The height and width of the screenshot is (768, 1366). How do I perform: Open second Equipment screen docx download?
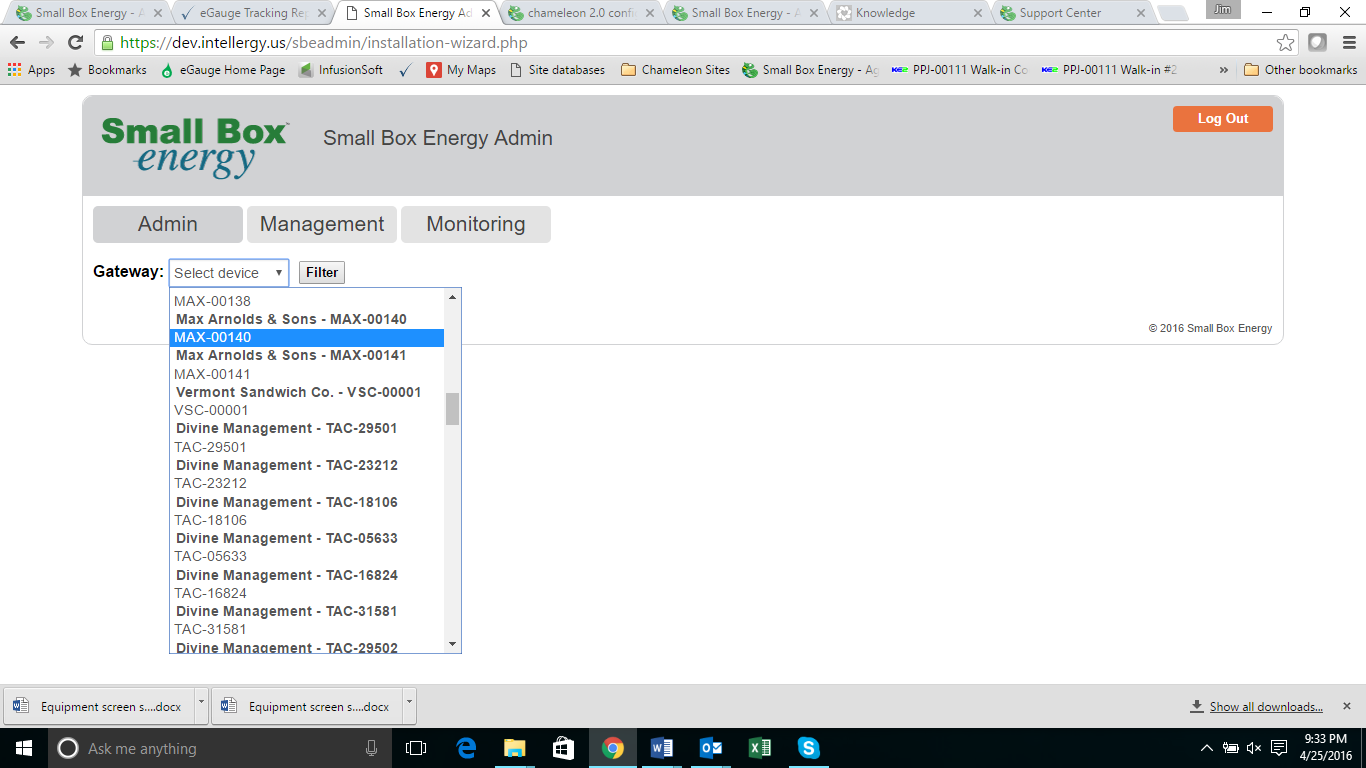(x=307, y=705)
